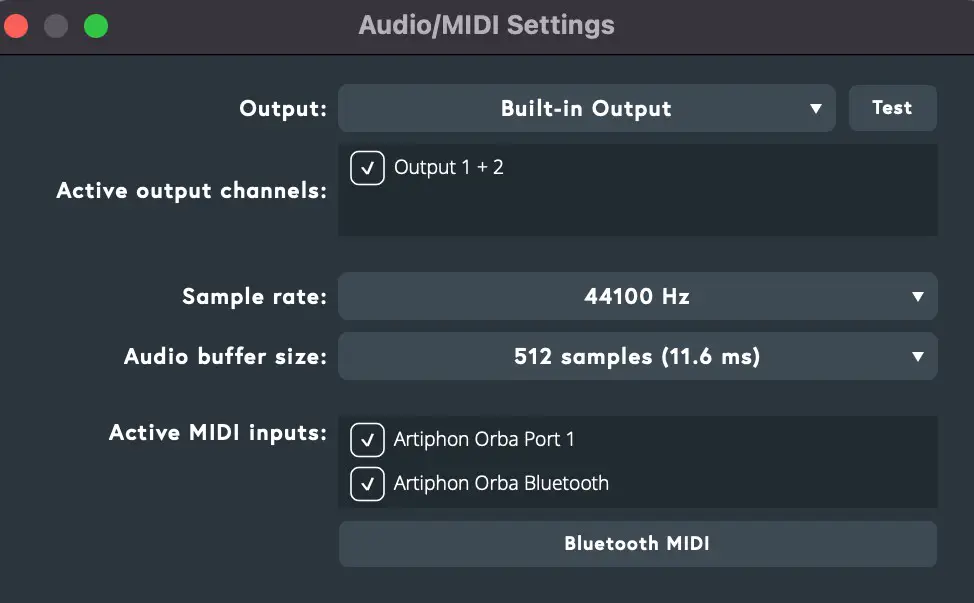Select the Artiphon Orba Bluetooth entry
This screenshot has width=974, height=603.
[501, 484]
